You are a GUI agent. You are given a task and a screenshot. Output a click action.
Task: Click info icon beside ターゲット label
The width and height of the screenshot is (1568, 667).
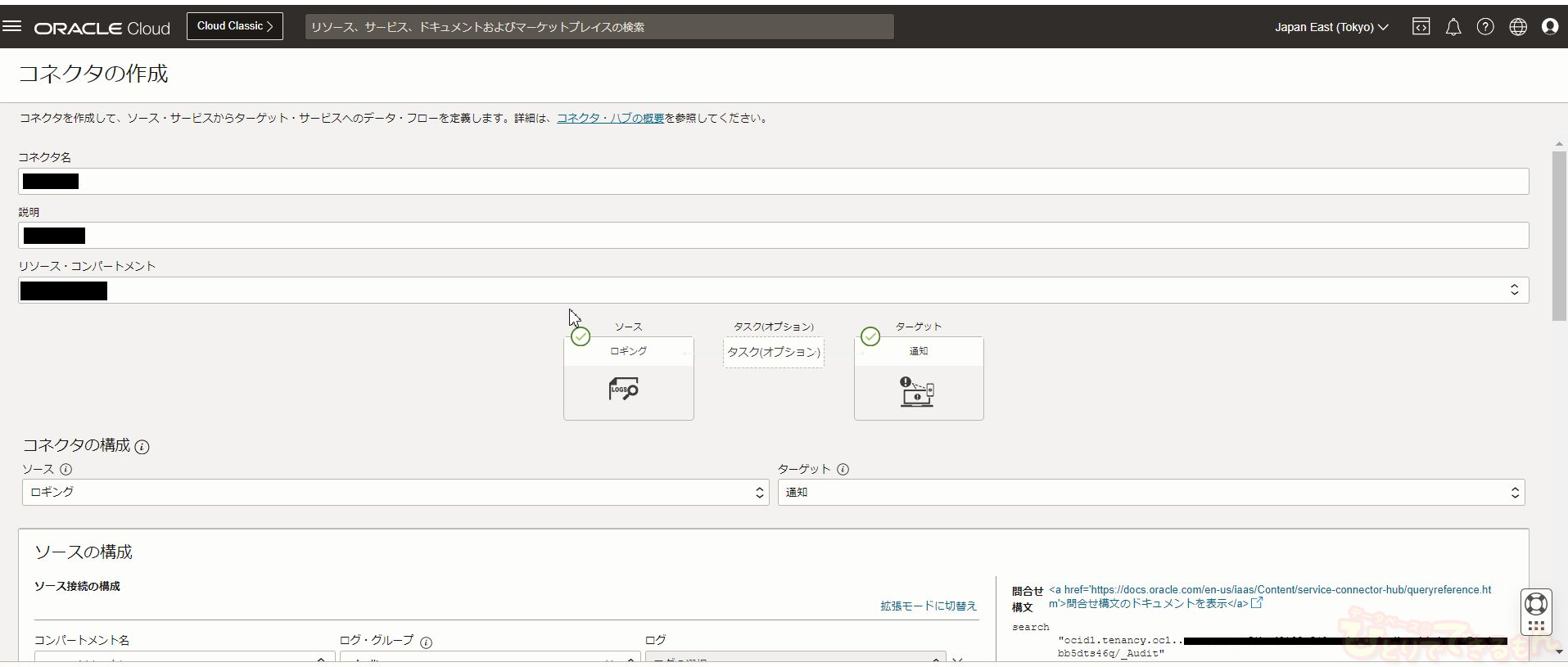pos(843,470)
